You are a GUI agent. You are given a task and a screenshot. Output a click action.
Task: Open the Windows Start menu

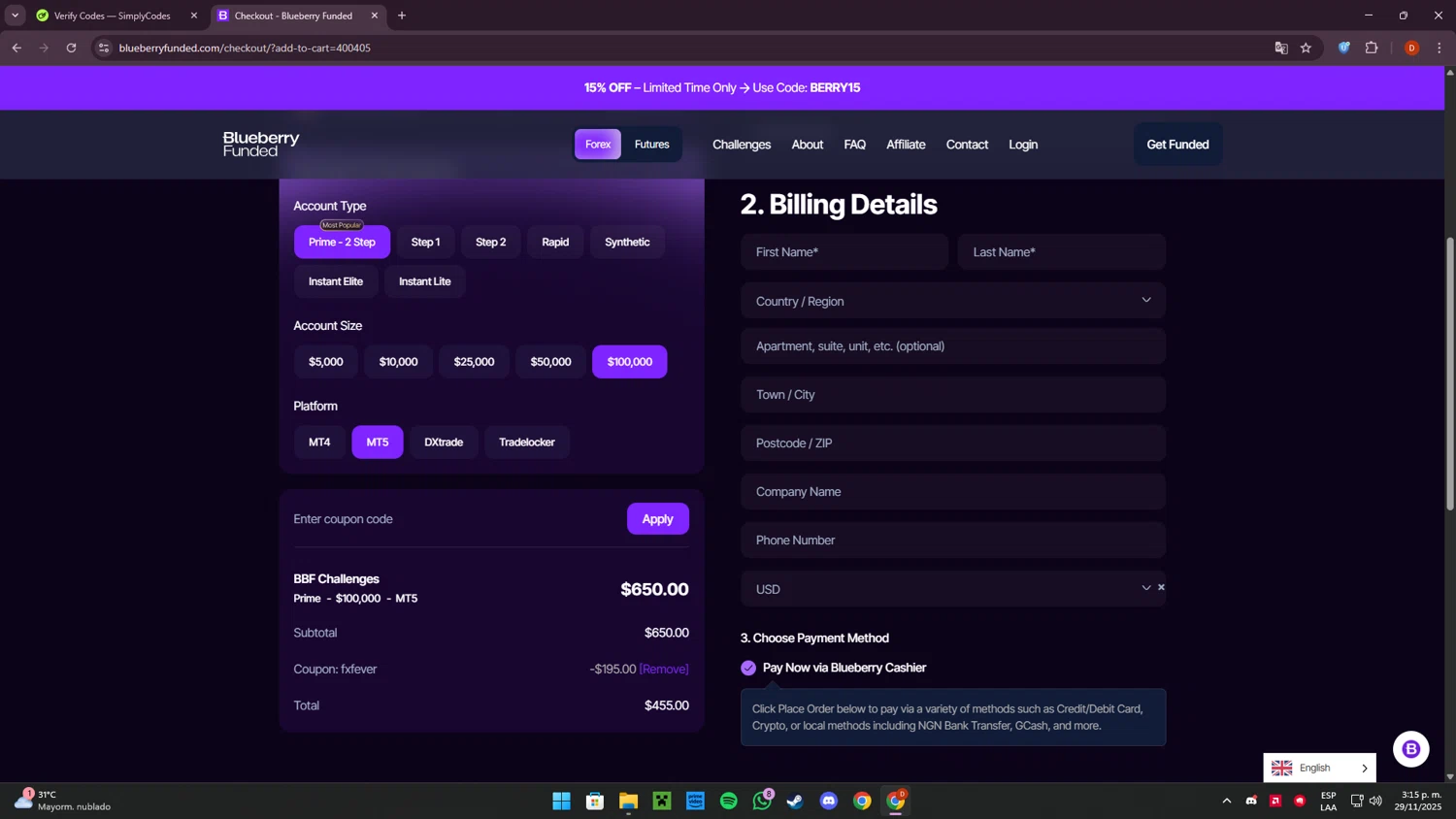pyautogui.click(x=561, y=801)
